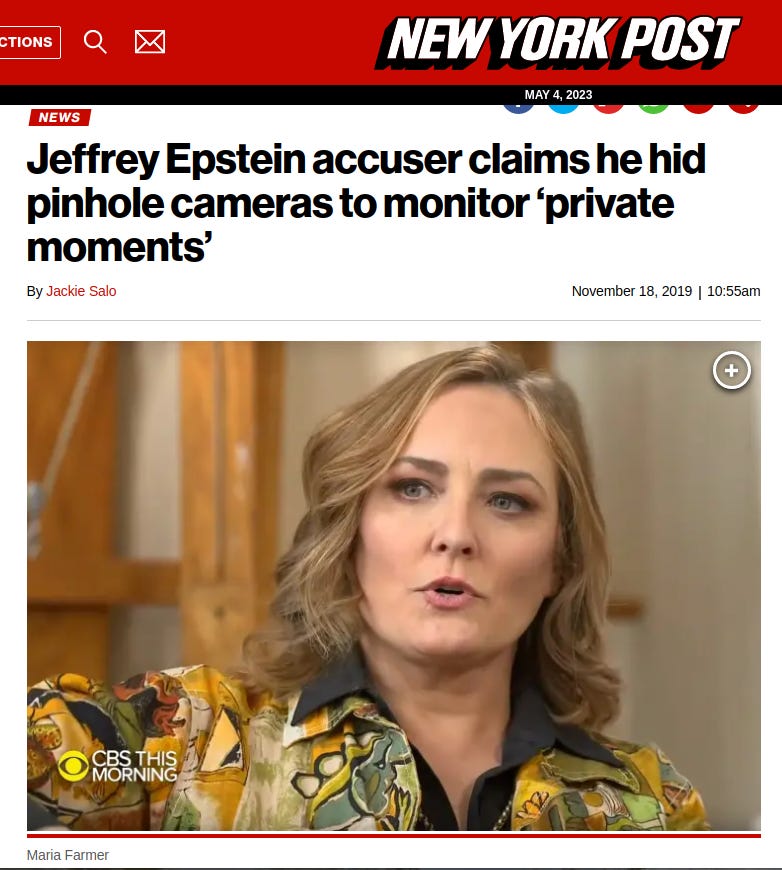The image size is (782, 870).
Task: Share the article via the blue Facebook circle
Action: 519,109
